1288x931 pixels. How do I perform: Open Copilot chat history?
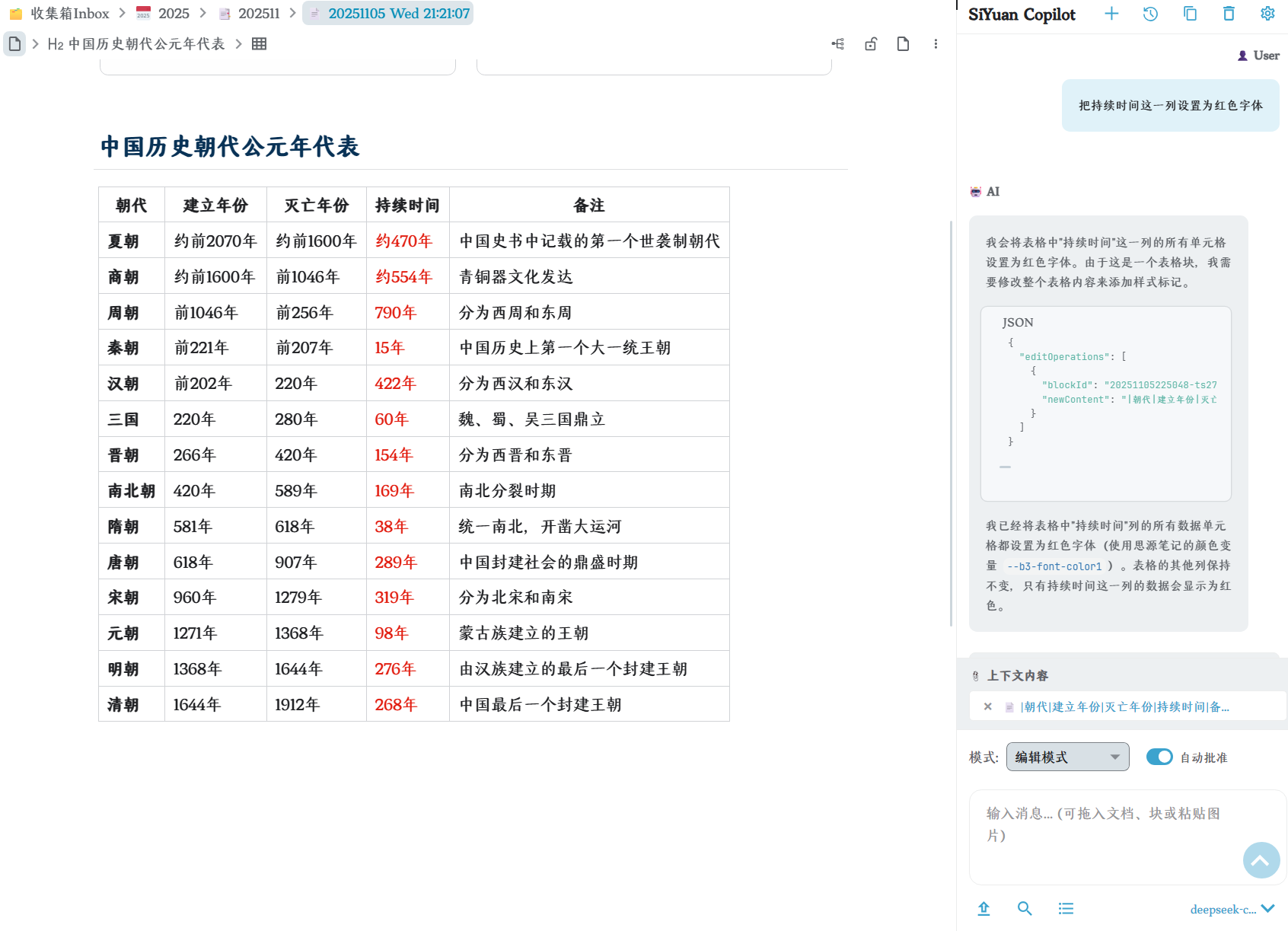tap(1150, 14)
